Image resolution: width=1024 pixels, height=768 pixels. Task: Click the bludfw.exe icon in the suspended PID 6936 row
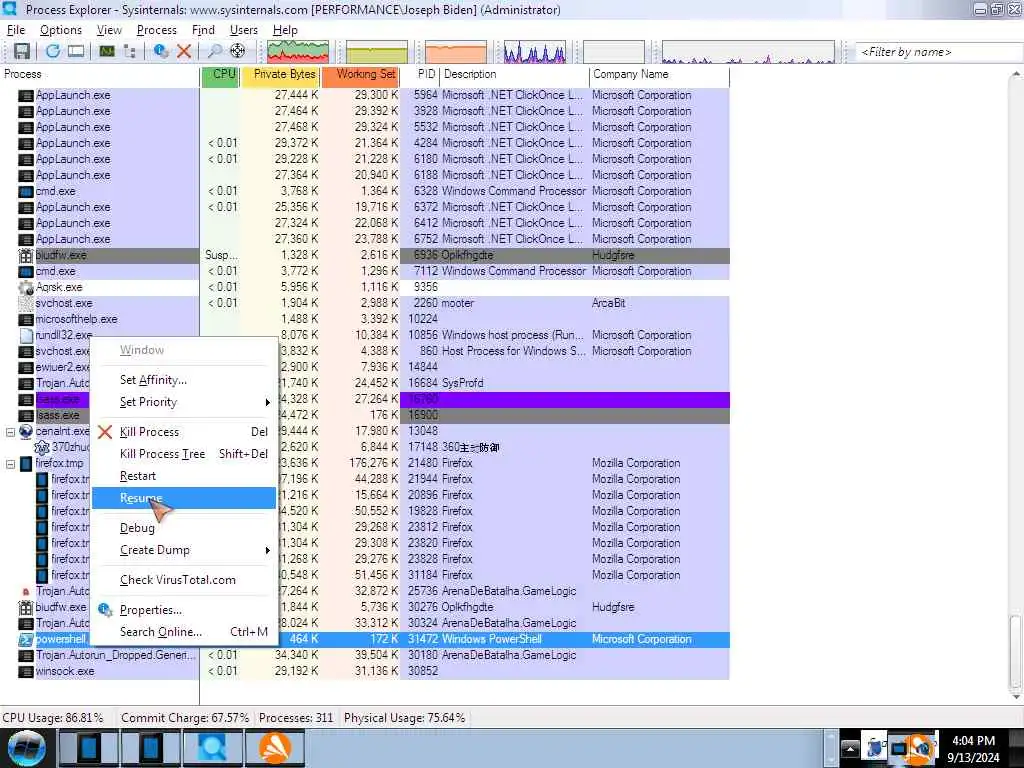coord(25,255)
